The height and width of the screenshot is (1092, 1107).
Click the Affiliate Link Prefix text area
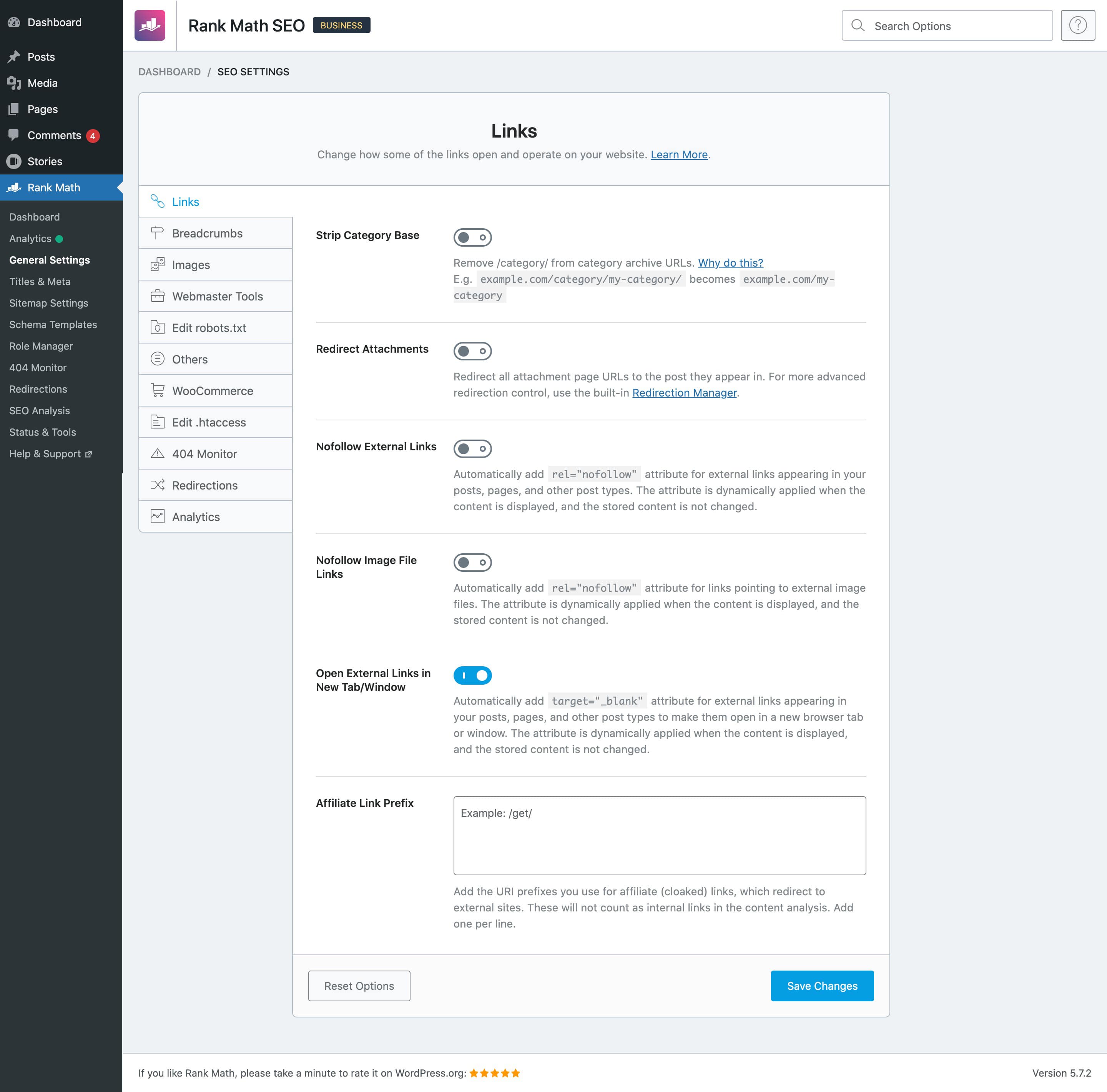(659, 835)
